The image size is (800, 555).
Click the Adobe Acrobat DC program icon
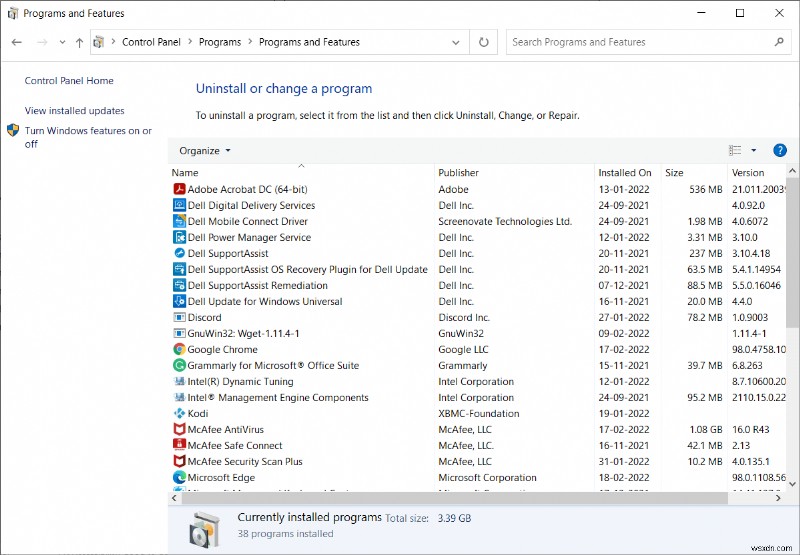pyautogui.click(x=179, y=189)
